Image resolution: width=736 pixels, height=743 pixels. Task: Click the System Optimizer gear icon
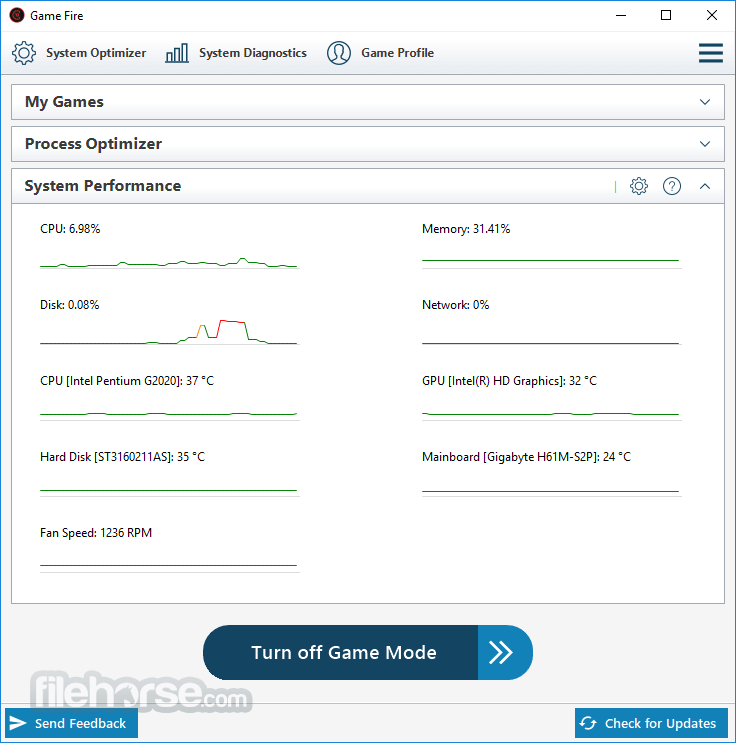pos(24,53)
